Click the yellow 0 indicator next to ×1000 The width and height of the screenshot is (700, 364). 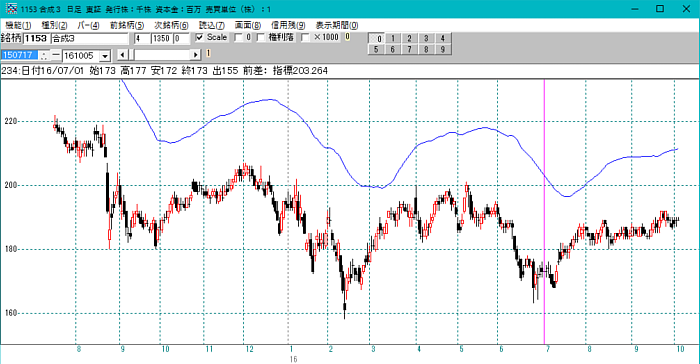pos(348,37)
